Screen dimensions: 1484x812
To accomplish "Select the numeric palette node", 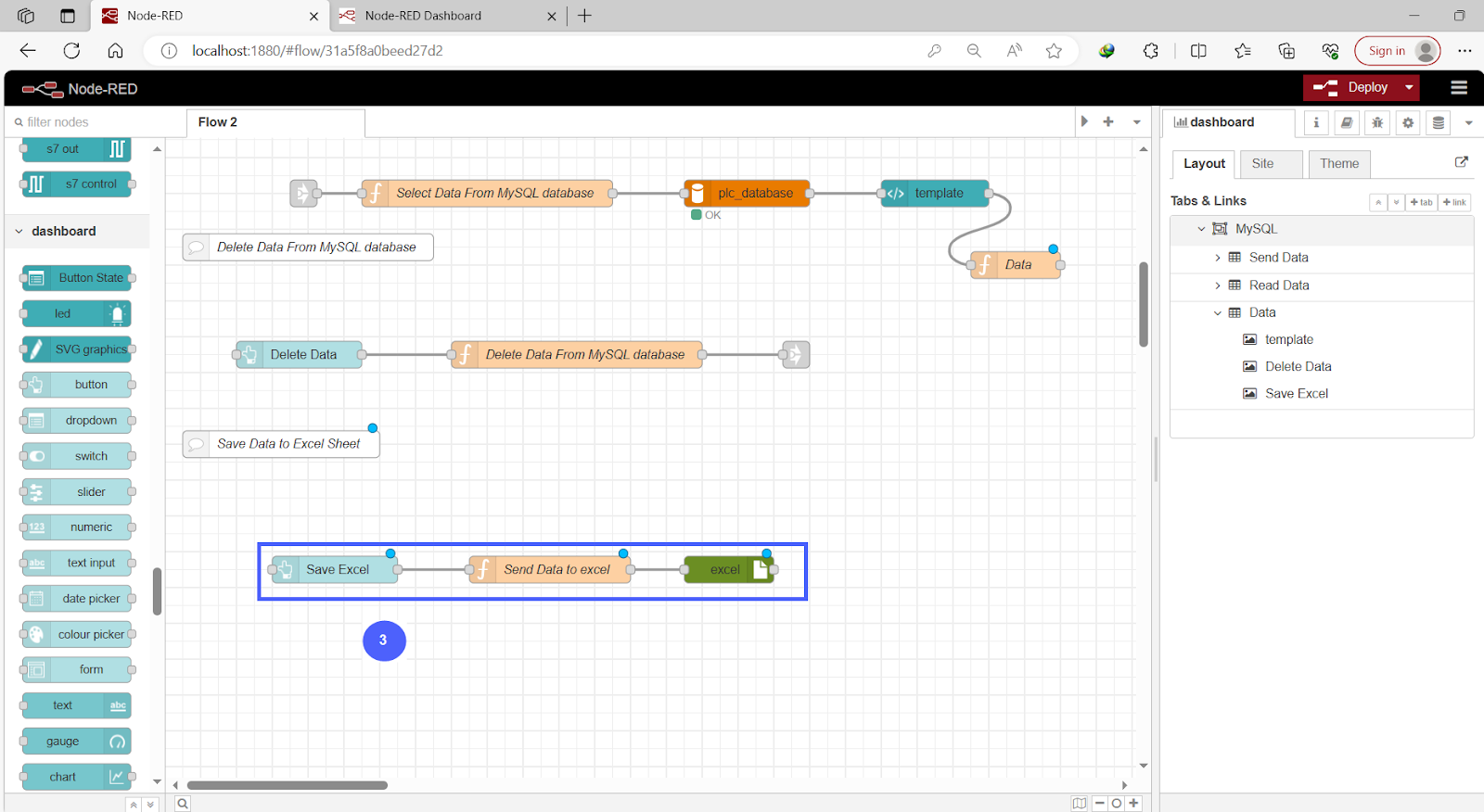I will 76,527.
